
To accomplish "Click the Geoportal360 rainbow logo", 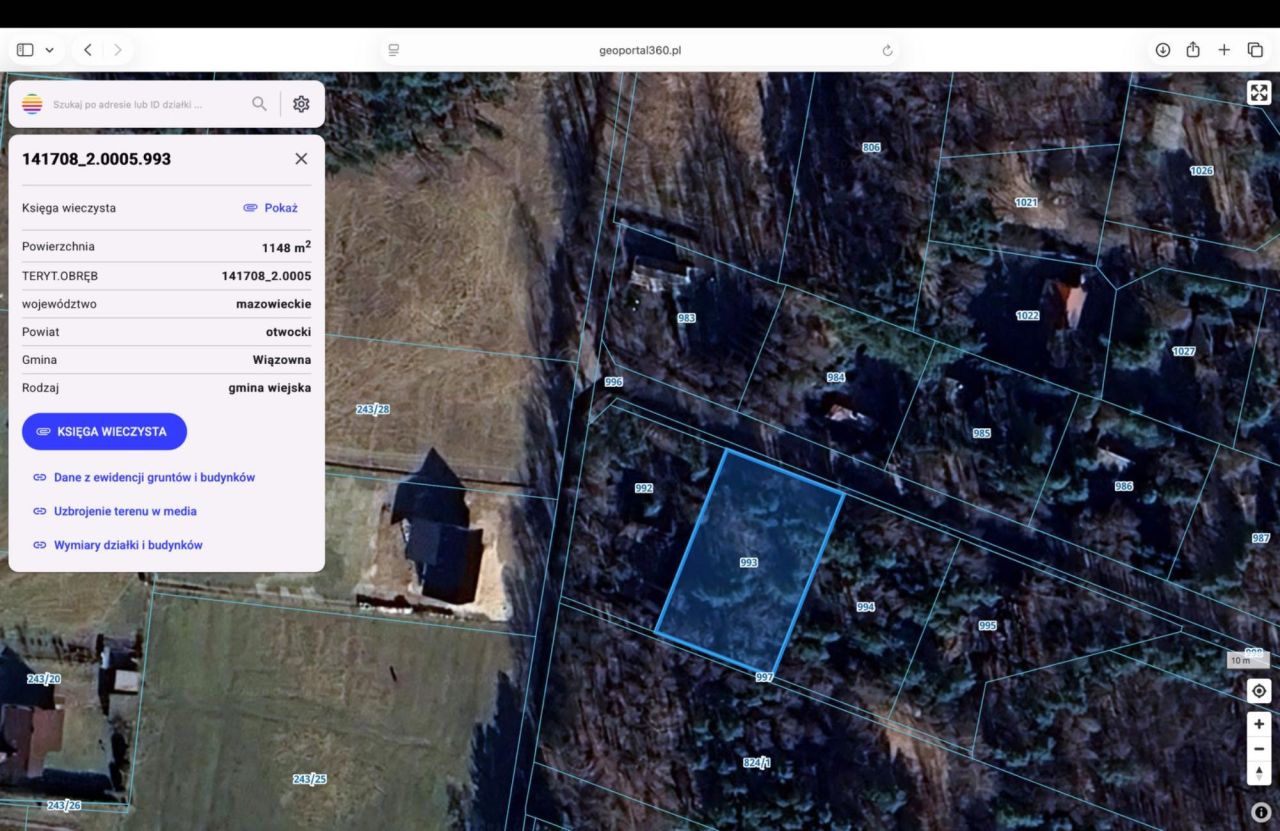I will [32, 104].
